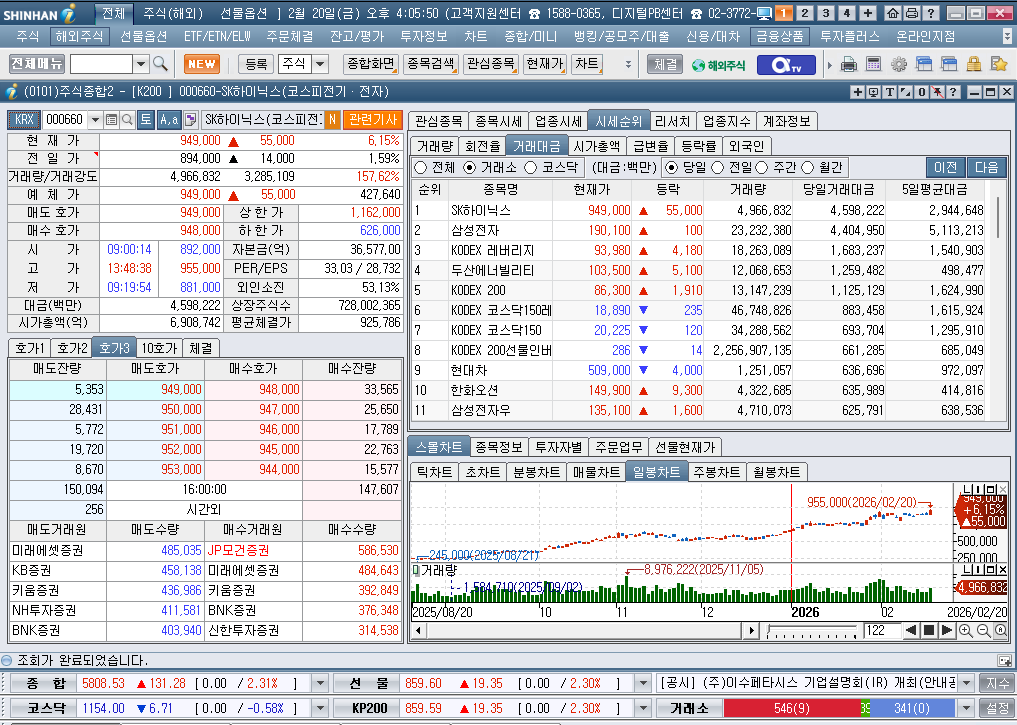Viewport: 1017px width, 725px height.
Task: Click the 설정 button at bottom right
Action: point(998,708)
